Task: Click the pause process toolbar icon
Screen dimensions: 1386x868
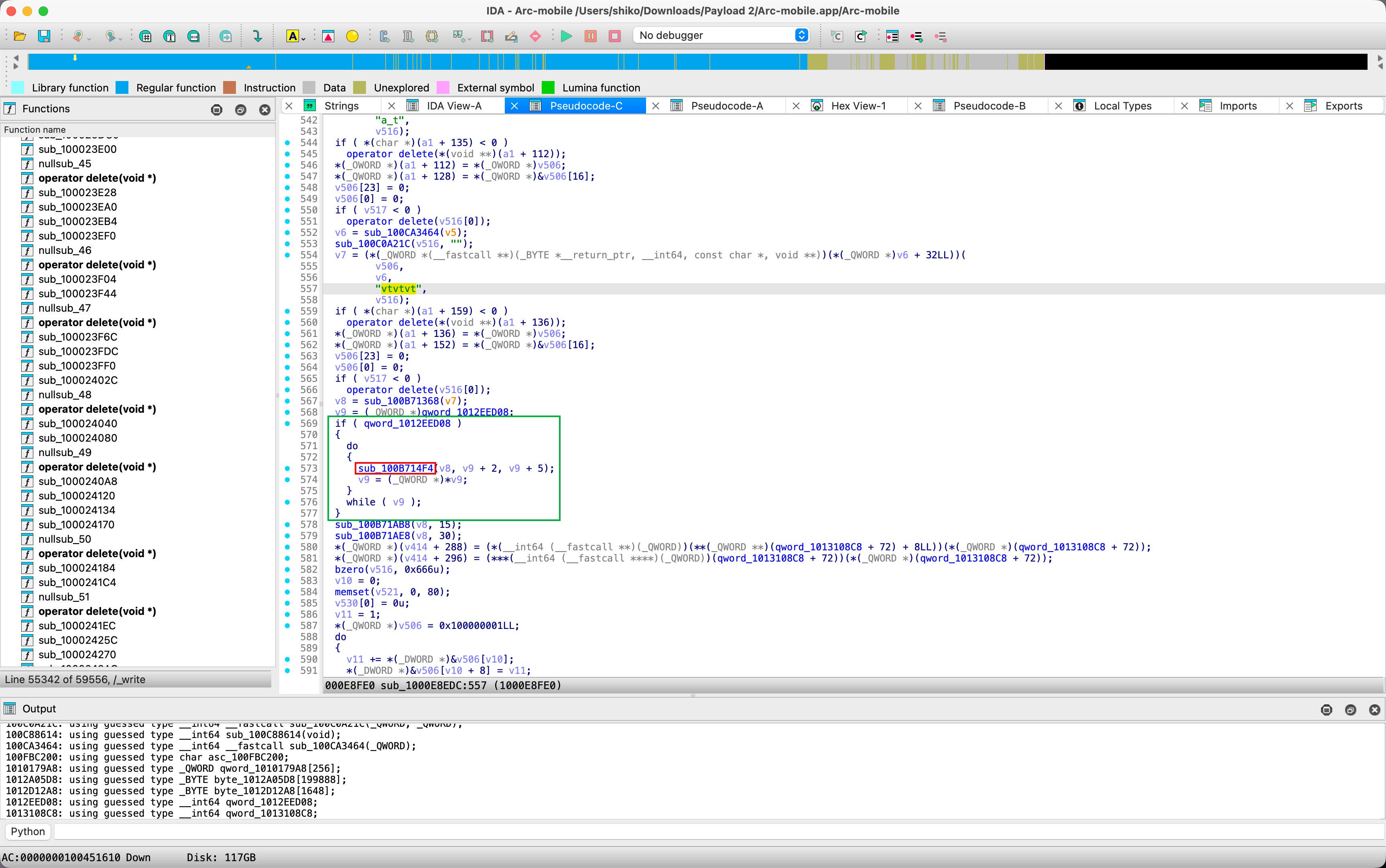Action: [590, 36]
